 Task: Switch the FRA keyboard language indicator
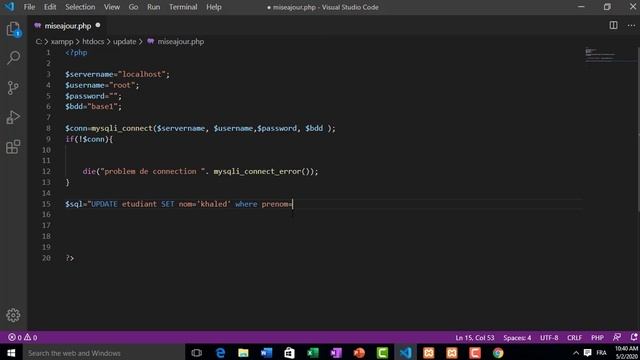click(601, 353)
